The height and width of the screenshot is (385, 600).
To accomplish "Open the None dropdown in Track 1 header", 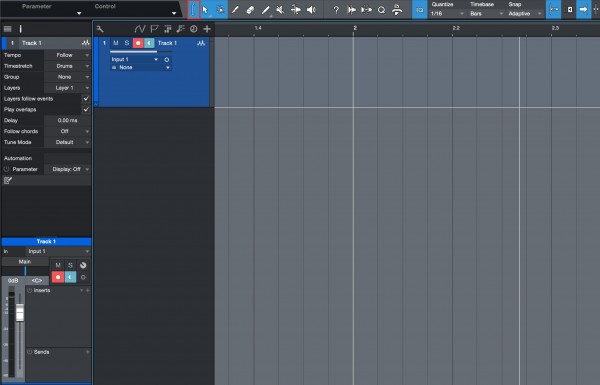I will [140, 67].
